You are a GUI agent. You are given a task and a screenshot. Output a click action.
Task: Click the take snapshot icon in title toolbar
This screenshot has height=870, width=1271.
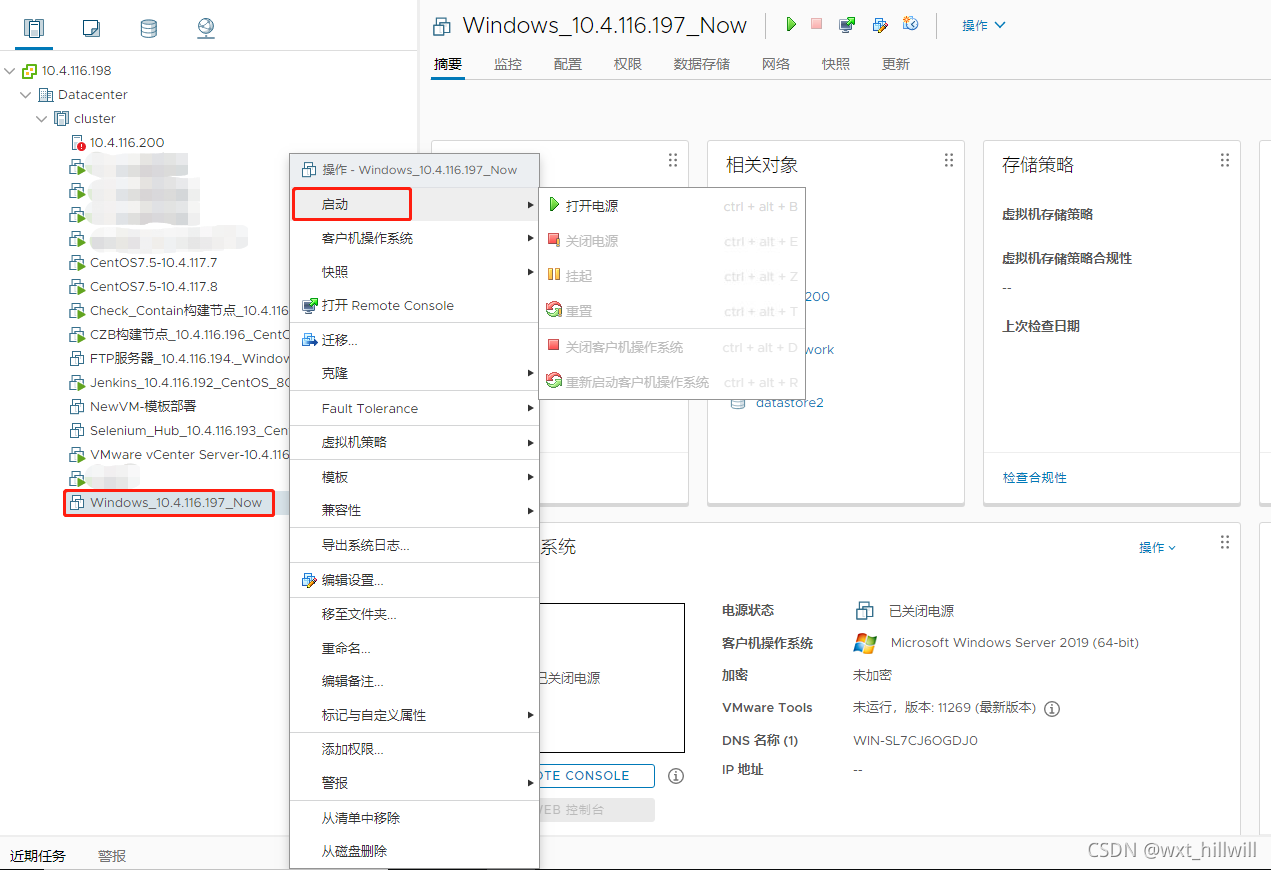point(910,24)
